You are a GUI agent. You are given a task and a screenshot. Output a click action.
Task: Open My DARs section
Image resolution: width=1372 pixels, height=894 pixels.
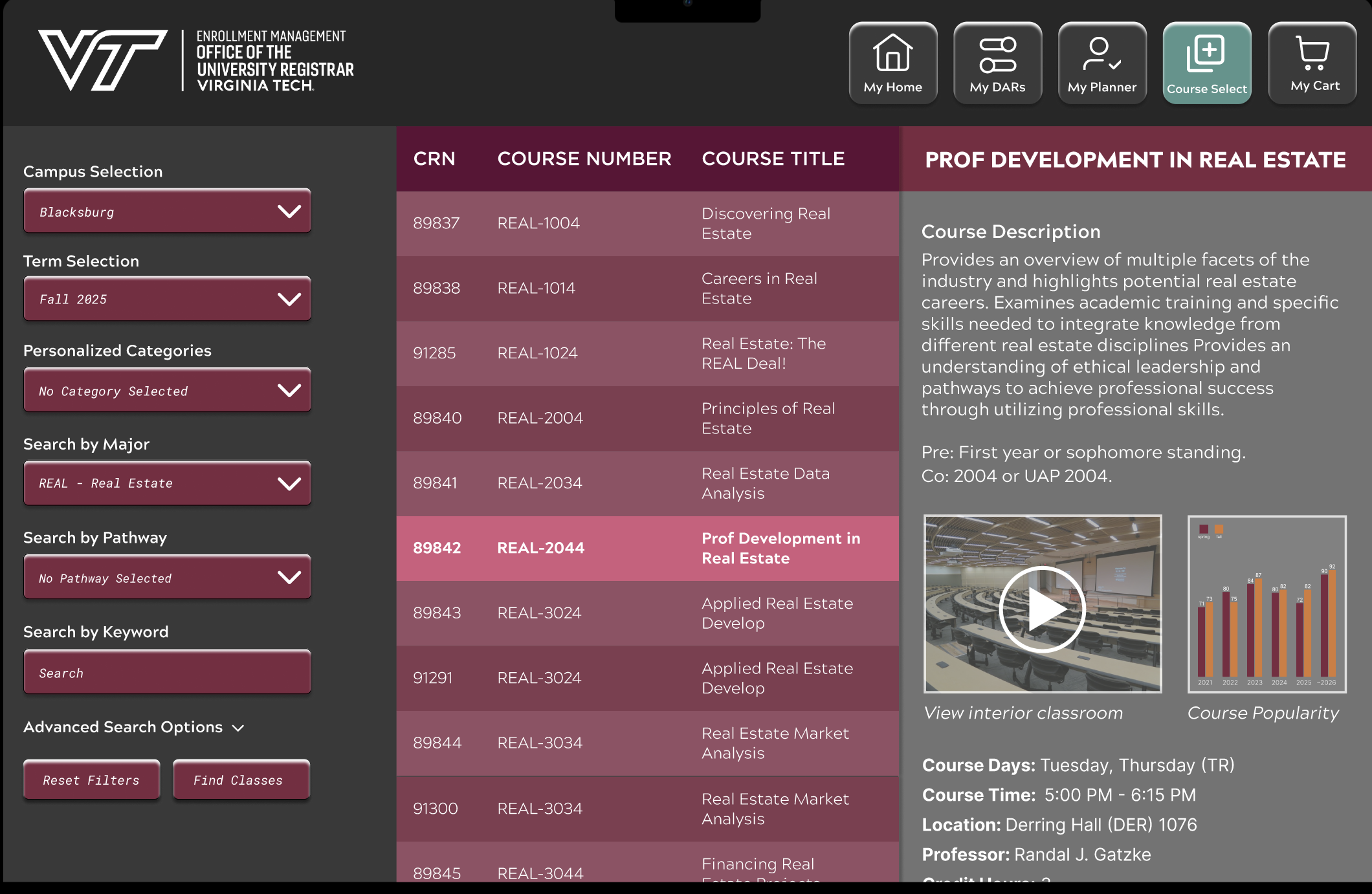[x=997, y=63]
